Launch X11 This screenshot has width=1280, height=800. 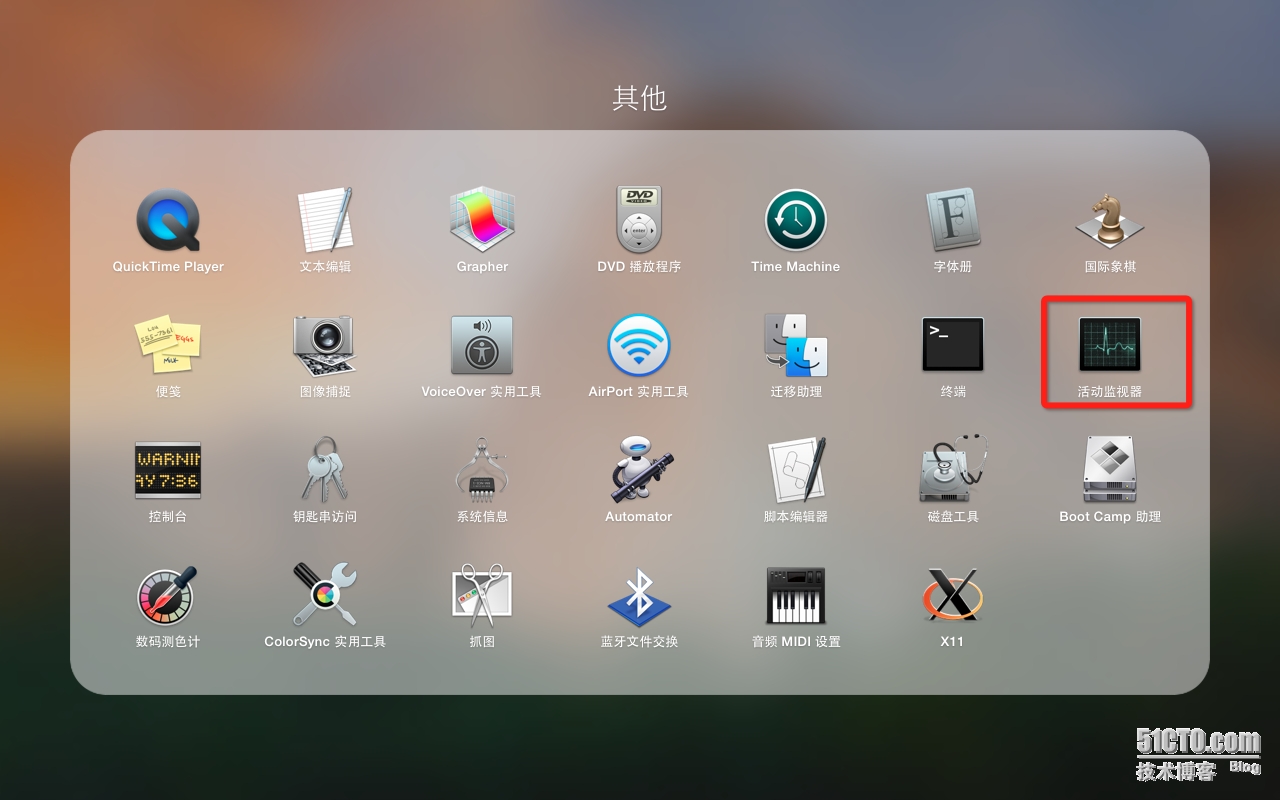952,595
